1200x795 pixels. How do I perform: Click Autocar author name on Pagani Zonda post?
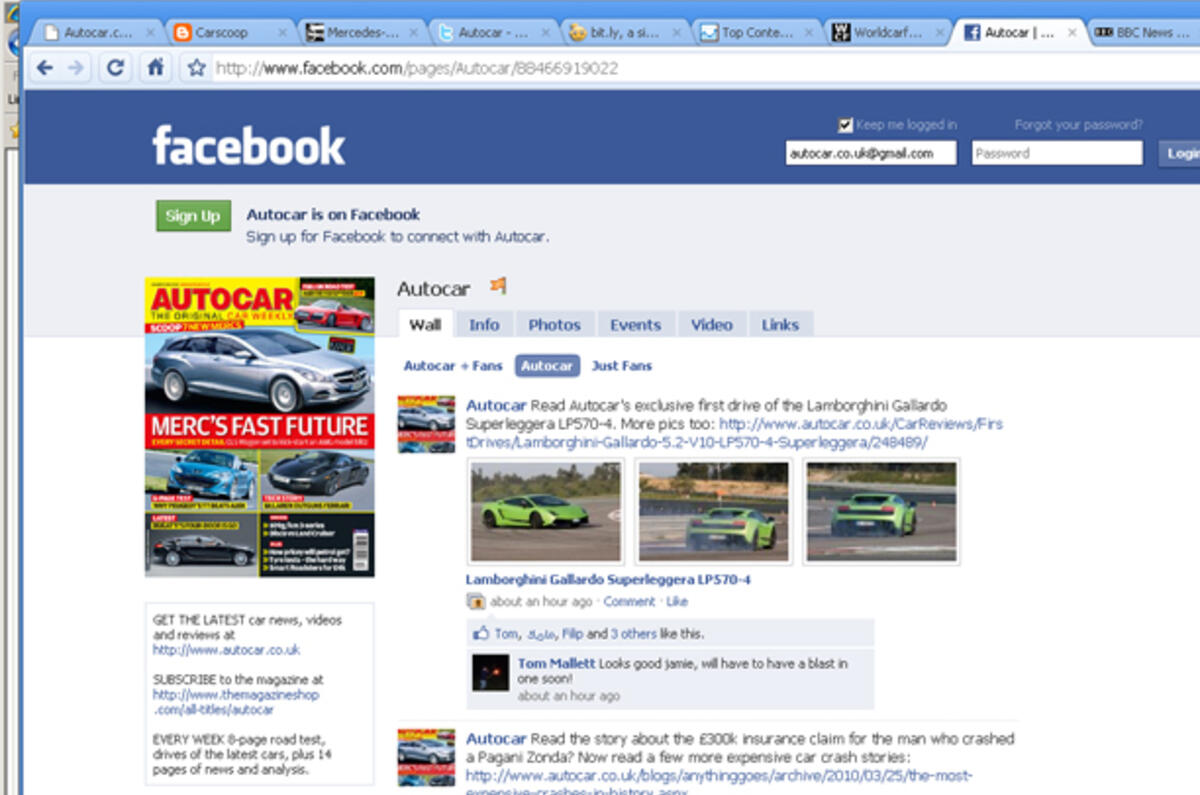click(496, 739)
